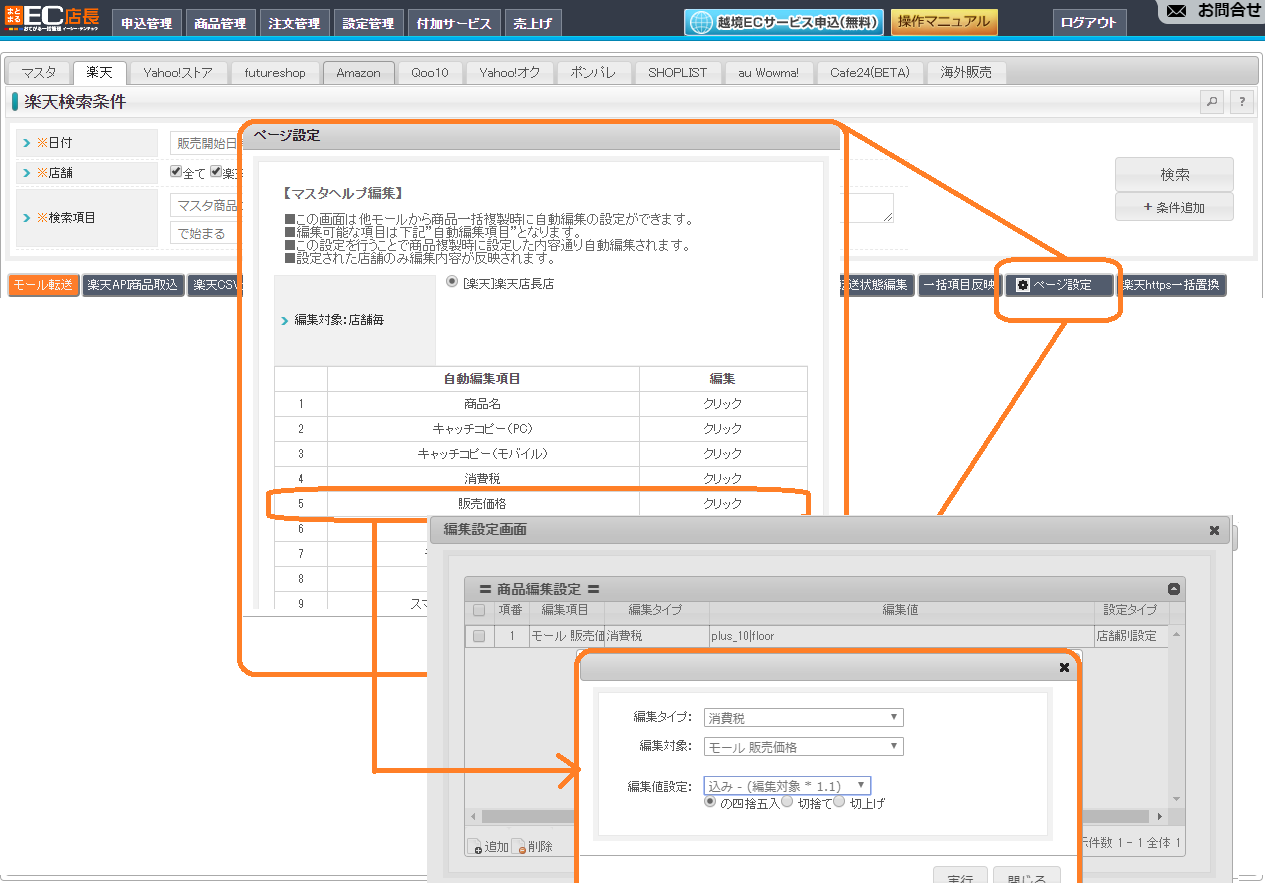Click the question mark help icon
This screenshot has height=883, width=1271.
[x=1242, y=102]
